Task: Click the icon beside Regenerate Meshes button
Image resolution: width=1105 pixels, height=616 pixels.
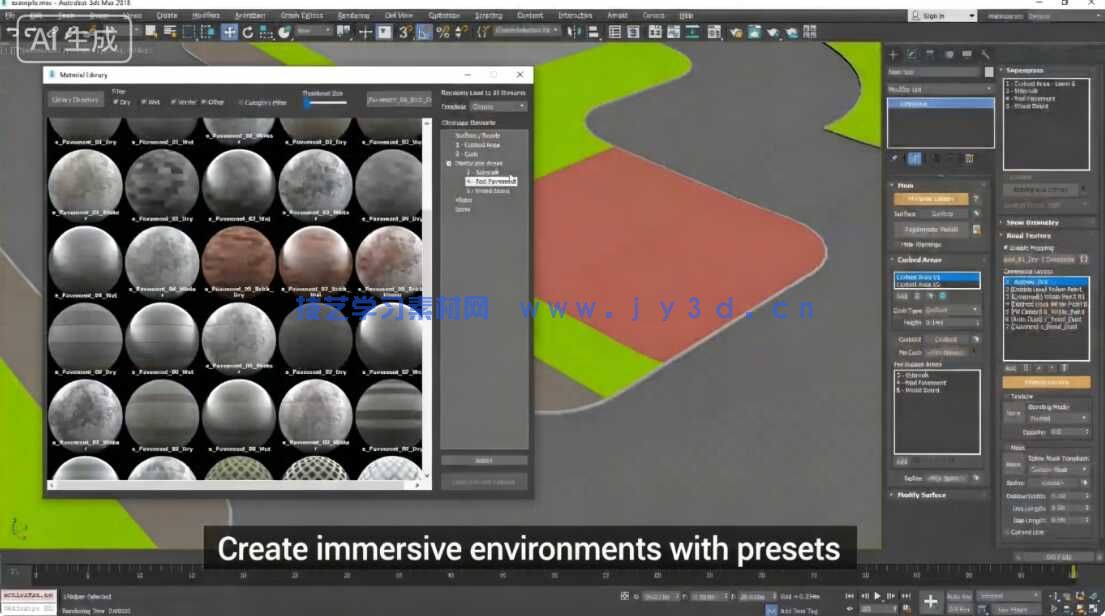Action: point(976,229)
